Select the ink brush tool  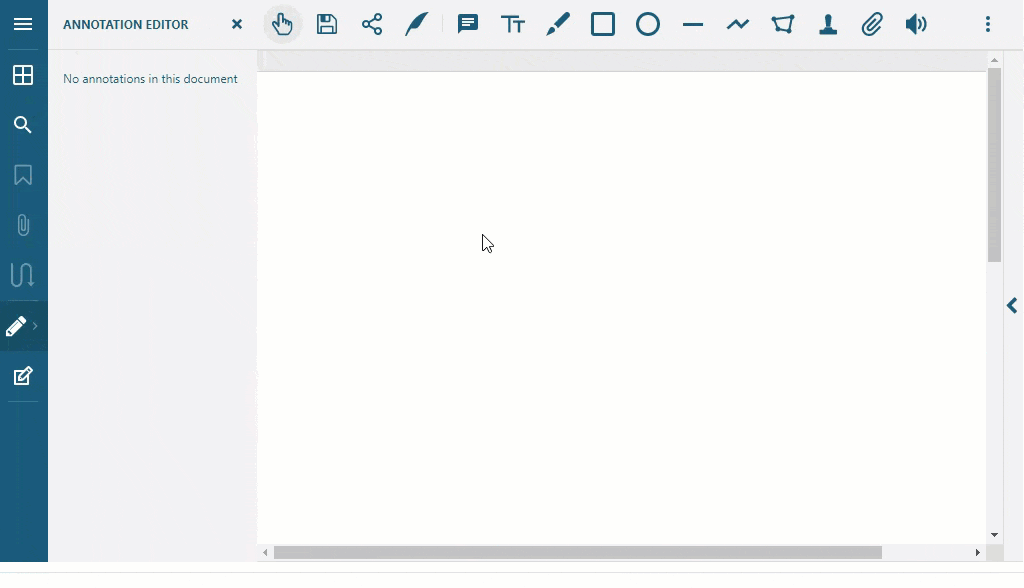[x=558, y=24]
